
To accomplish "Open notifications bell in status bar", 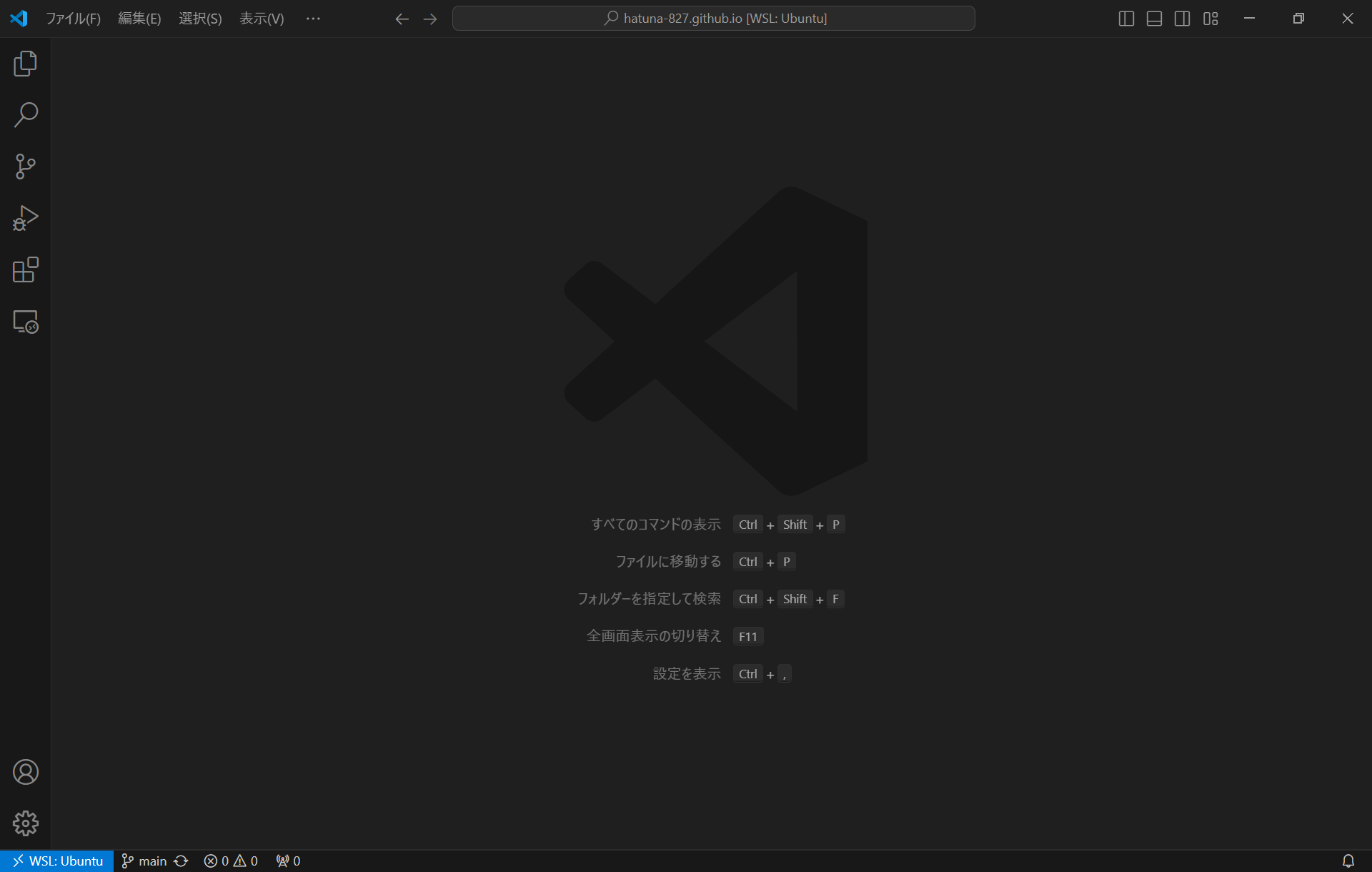I will tap(1348, 861).
